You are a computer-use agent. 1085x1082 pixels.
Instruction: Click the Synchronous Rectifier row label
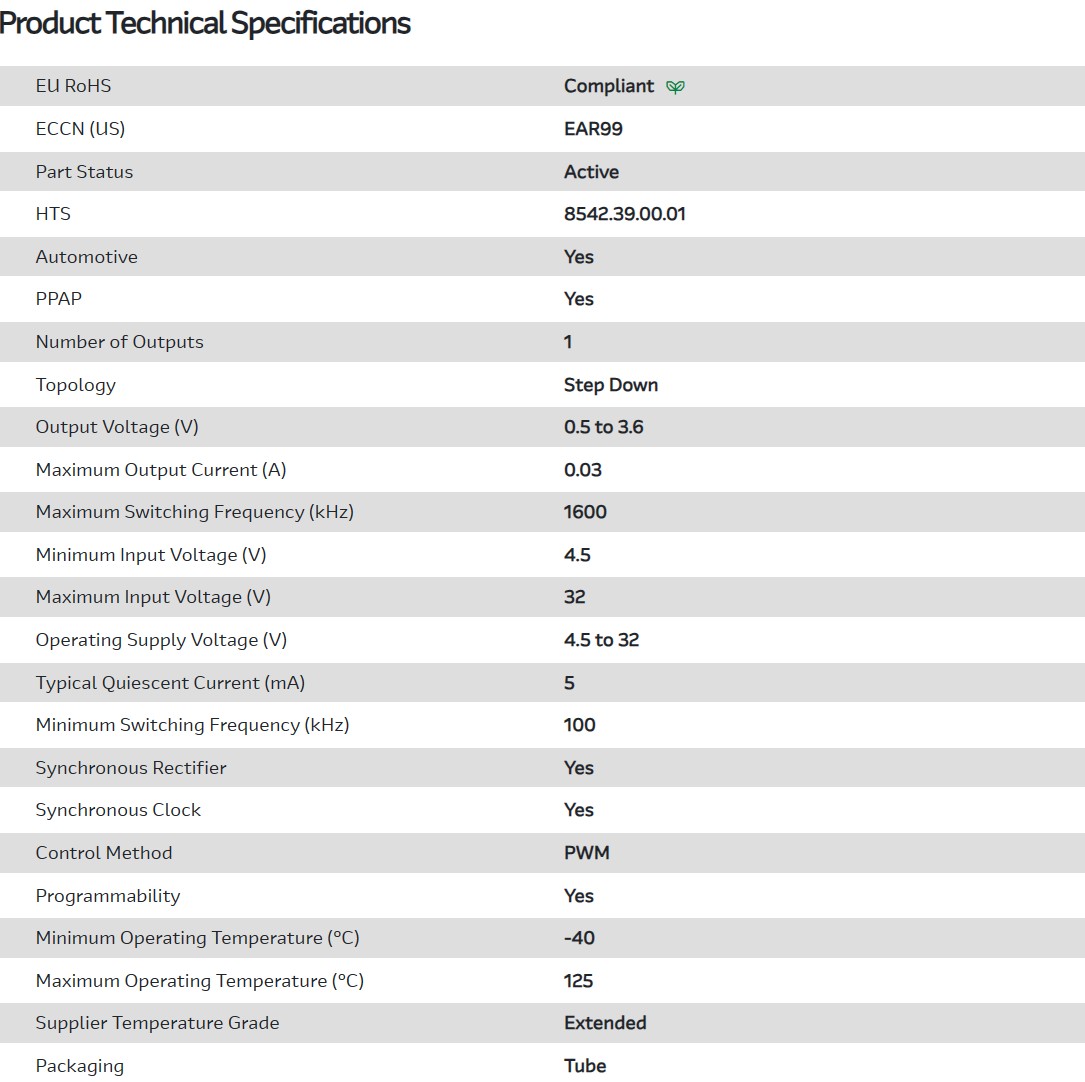tap(131, 768)
